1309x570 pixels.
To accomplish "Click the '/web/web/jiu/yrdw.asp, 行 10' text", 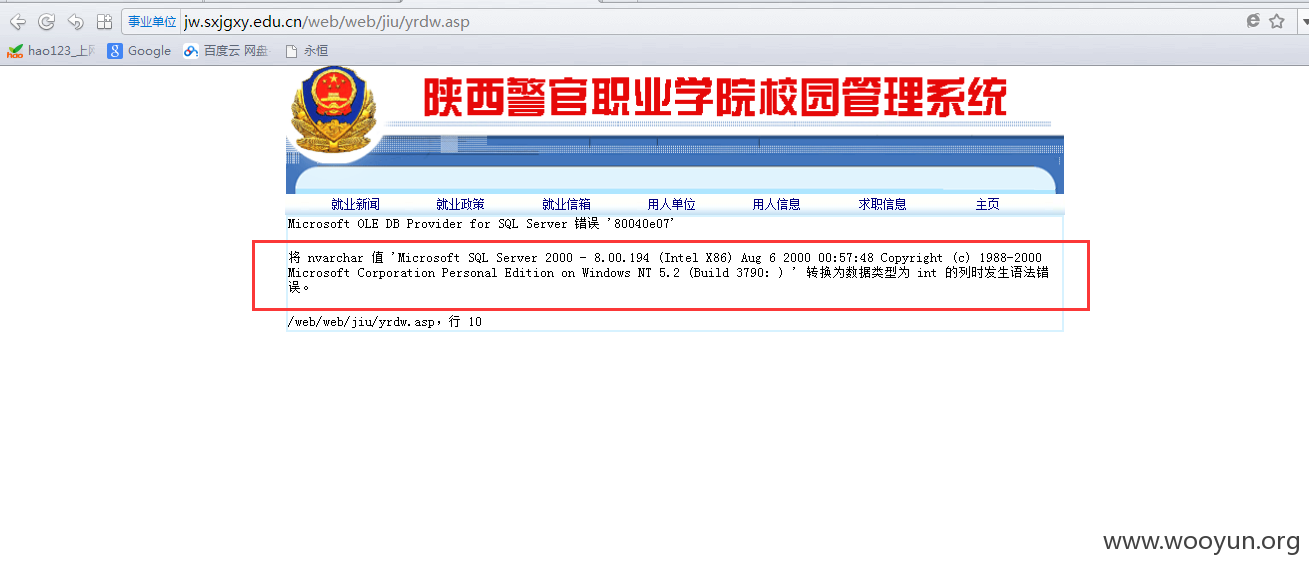I will tap(384, 322).
